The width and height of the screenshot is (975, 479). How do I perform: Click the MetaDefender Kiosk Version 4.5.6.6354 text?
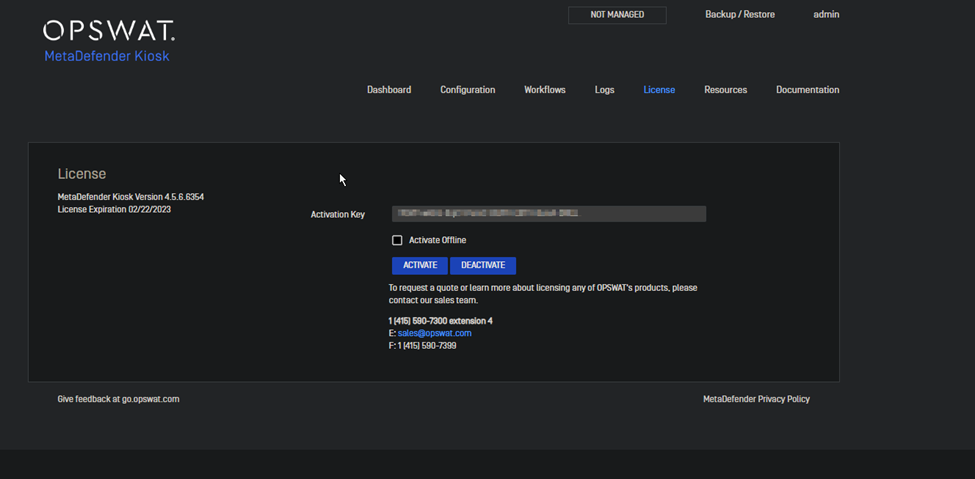pyautogui.click(x=131, y=197)
